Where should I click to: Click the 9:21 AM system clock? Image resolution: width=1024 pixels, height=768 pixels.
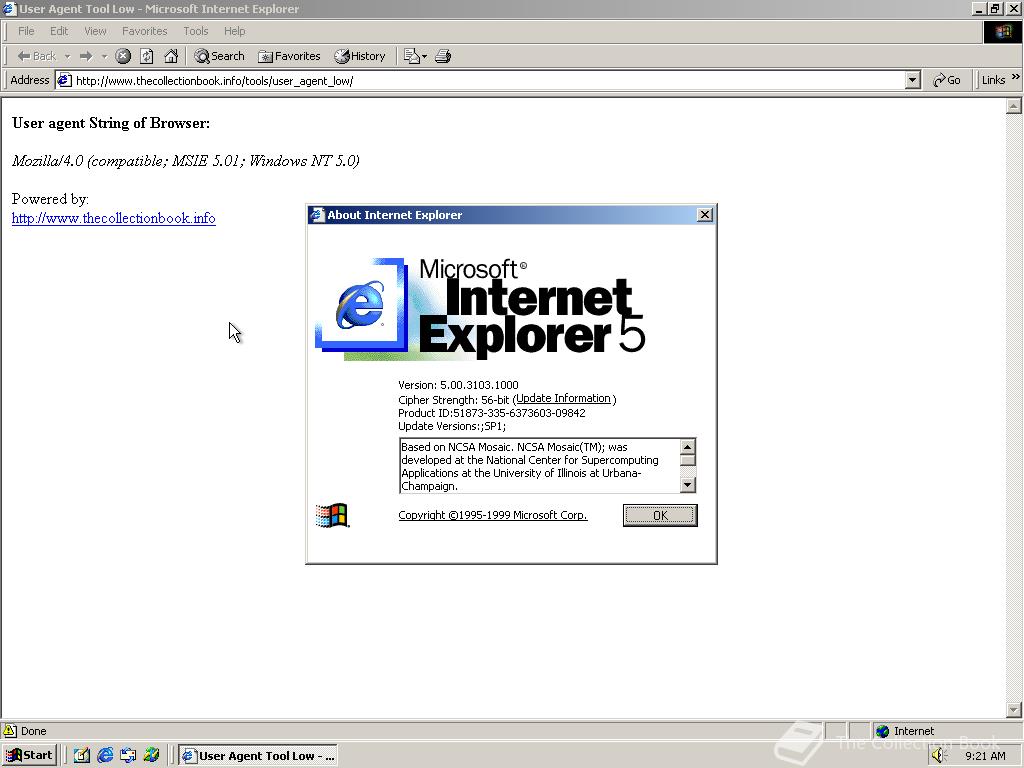pyautogui.click(x=985, y=756)
